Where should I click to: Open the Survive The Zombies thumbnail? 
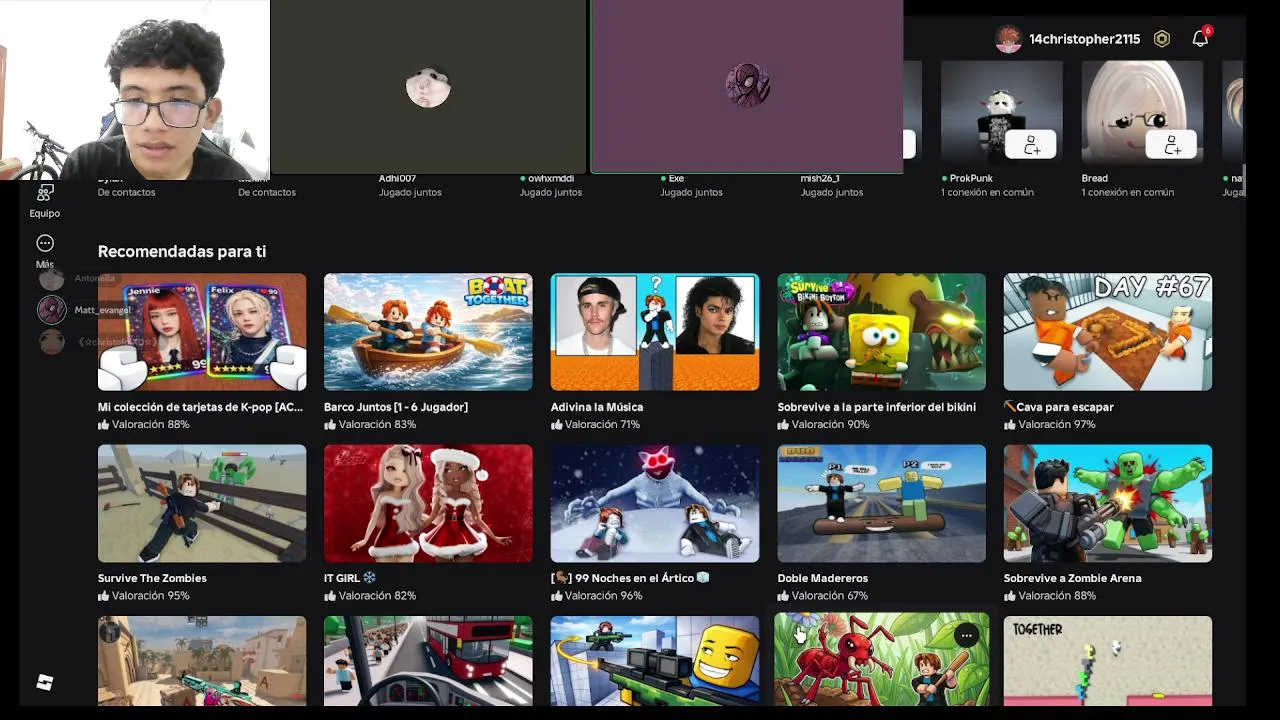[x=202, y=503]
